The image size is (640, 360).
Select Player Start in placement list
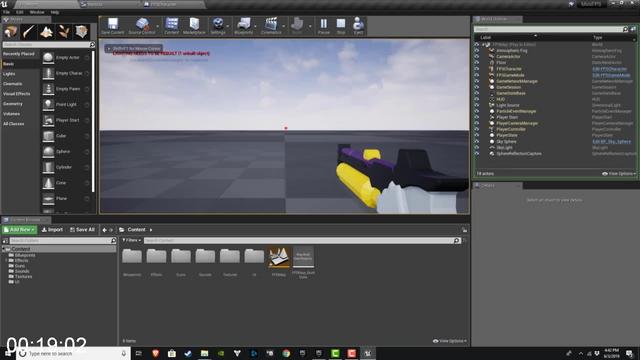click(66, 120)
